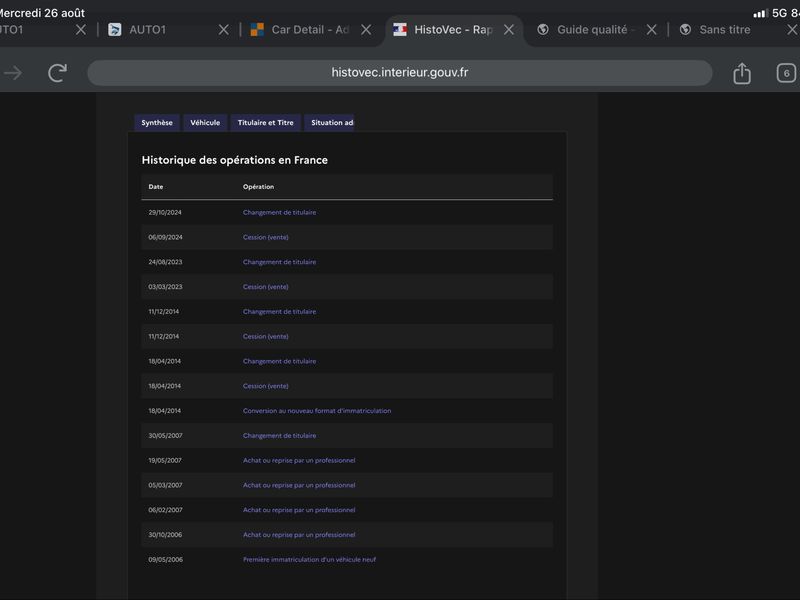
Task: Click Changement de titulaire dated 24/08/2023
Action: click(280, 262)
